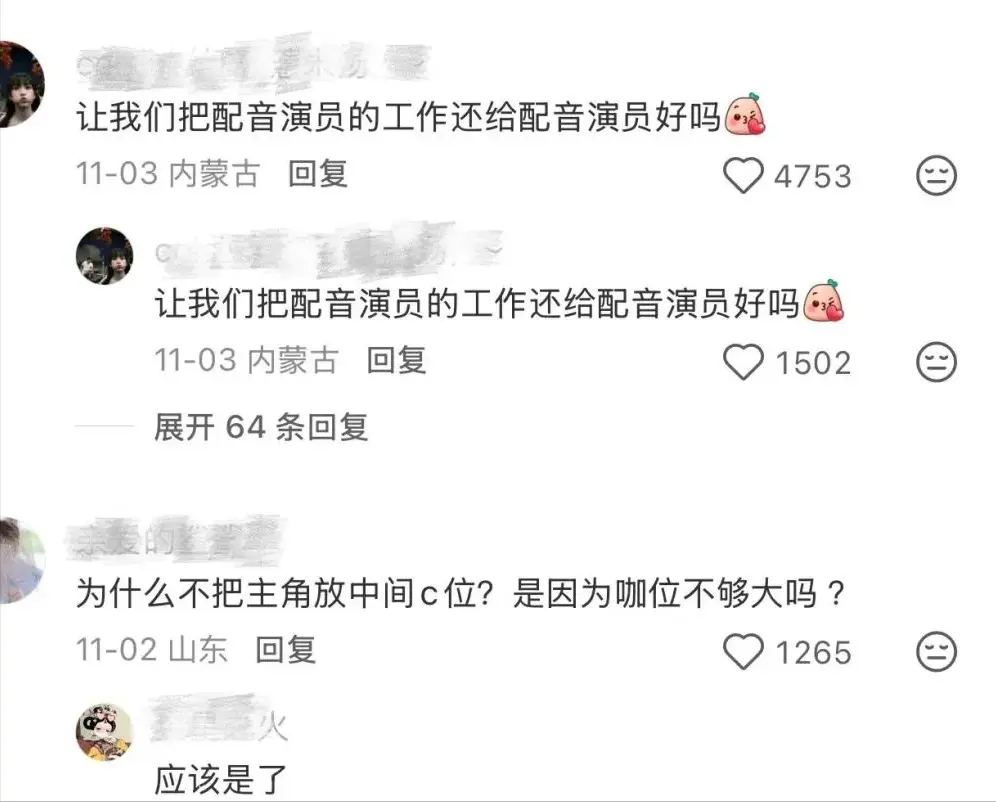This screenshot has width=996, height=802.
Task: Open the top commenter's avatar
Action: click(22, 85)
